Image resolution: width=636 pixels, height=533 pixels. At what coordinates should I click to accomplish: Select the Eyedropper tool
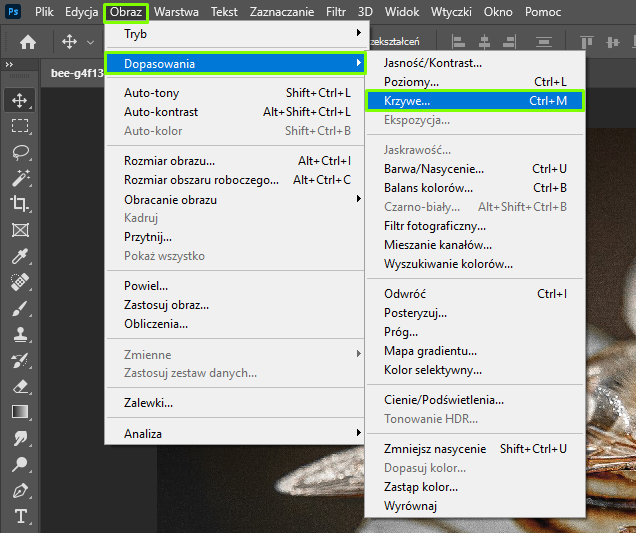click(x=20, y=256)
